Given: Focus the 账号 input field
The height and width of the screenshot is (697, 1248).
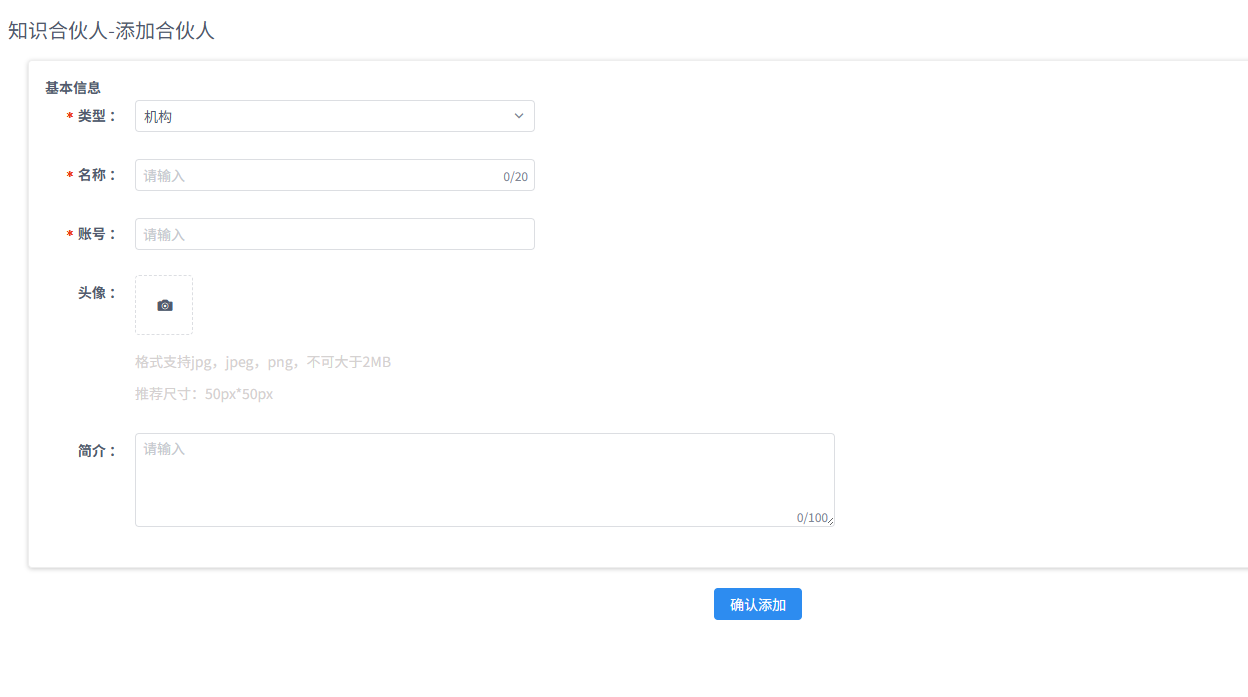Looking at the screenshot, I should point(334,234).
